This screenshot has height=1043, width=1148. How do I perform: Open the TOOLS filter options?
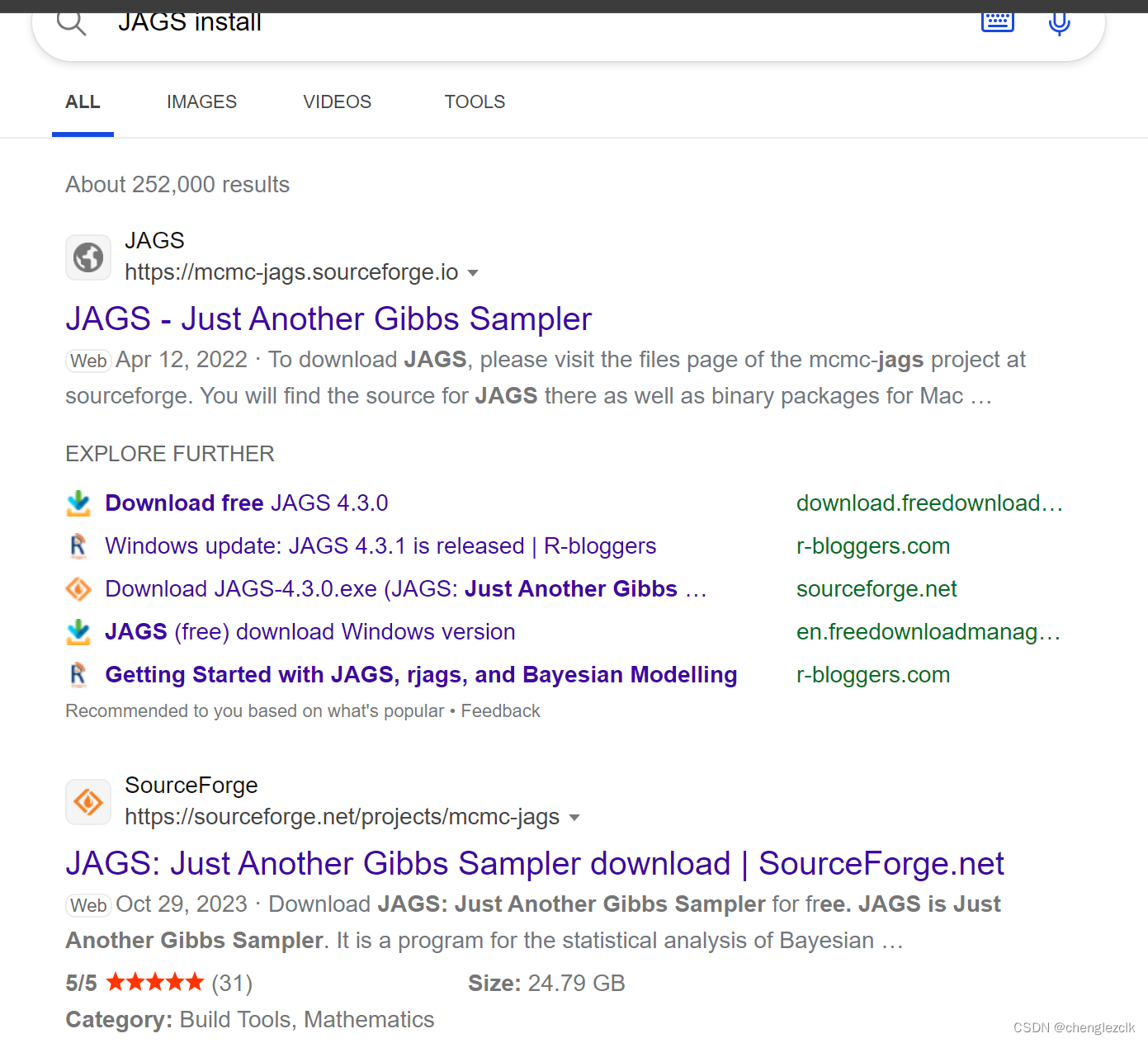(475, 101)
